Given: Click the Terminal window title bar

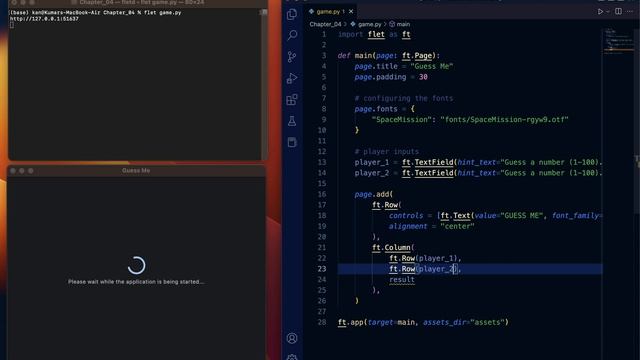Looking at the screenshot, I should click(137, 2).
